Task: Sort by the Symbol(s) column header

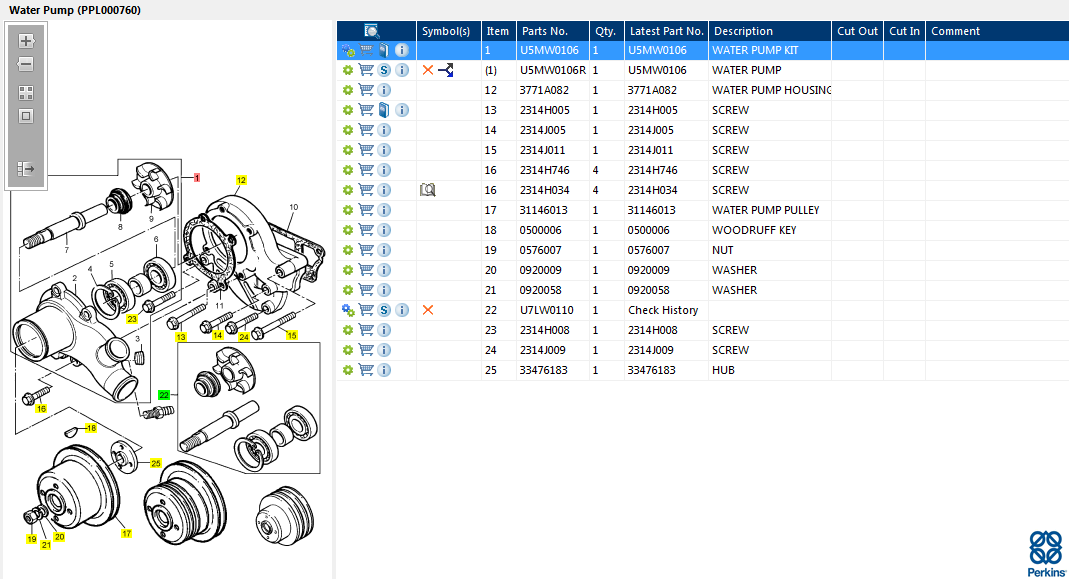Action: point(449,31)
